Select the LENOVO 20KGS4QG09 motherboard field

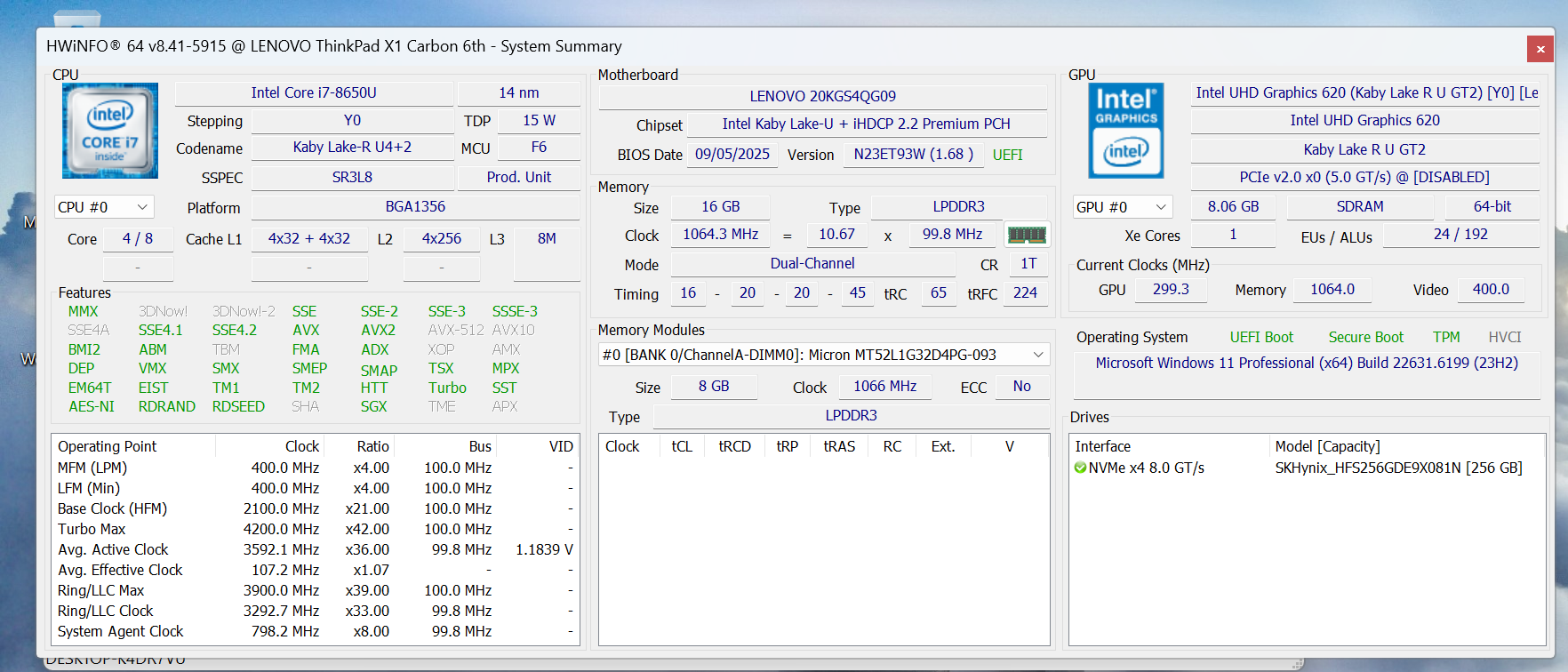(823, 96)
